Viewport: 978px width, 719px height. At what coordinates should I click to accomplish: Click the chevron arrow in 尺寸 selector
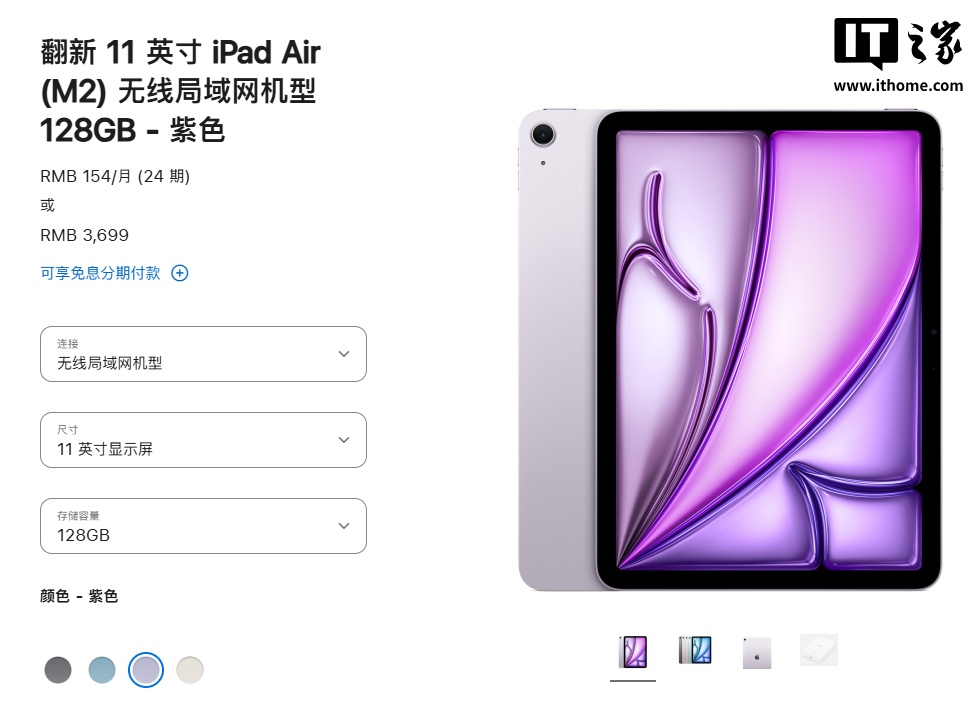344,440
